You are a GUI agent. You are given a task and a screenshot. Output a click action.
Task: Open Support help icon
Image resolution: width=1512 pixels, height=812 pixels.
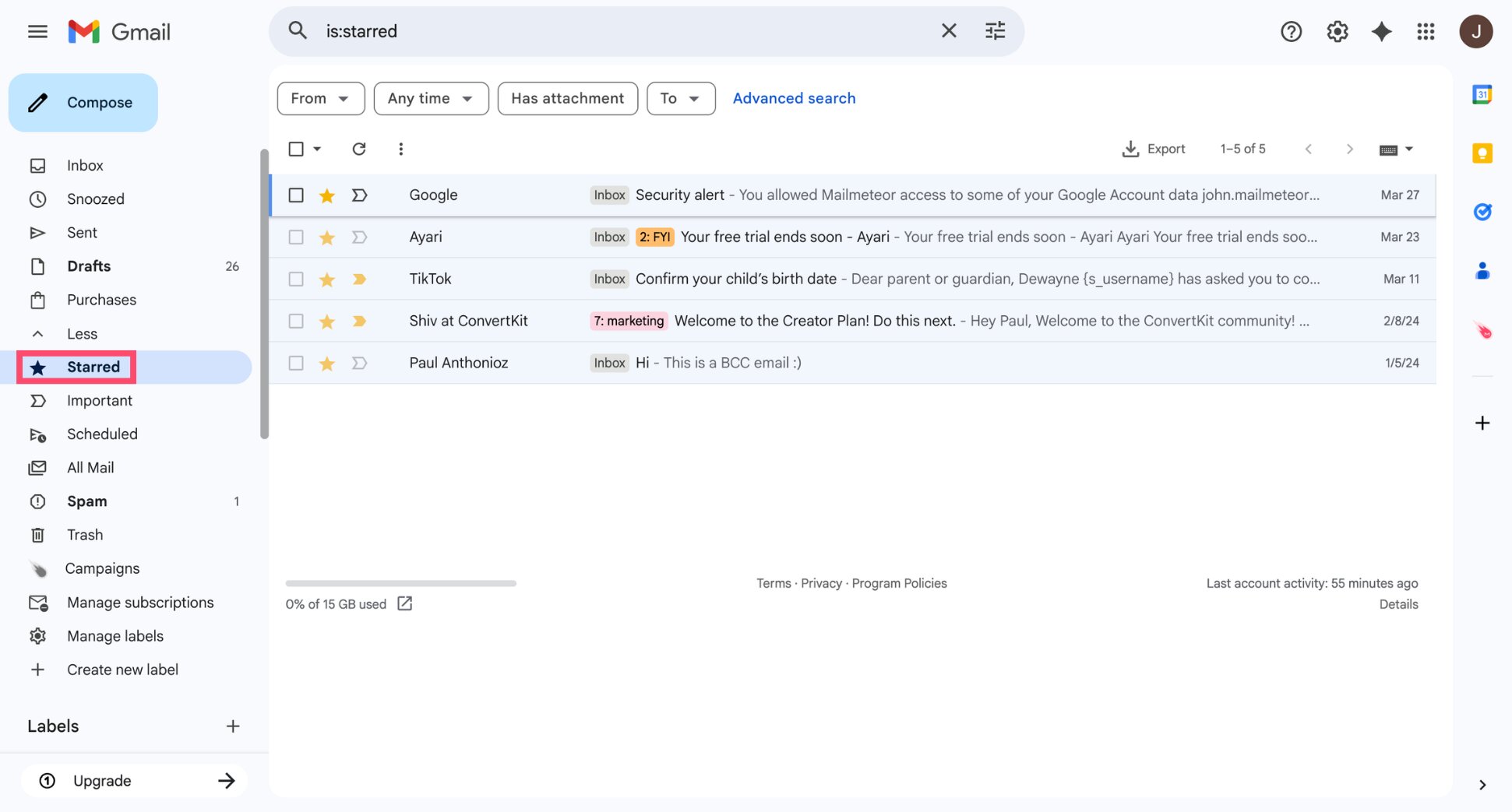coord(1292,32)
